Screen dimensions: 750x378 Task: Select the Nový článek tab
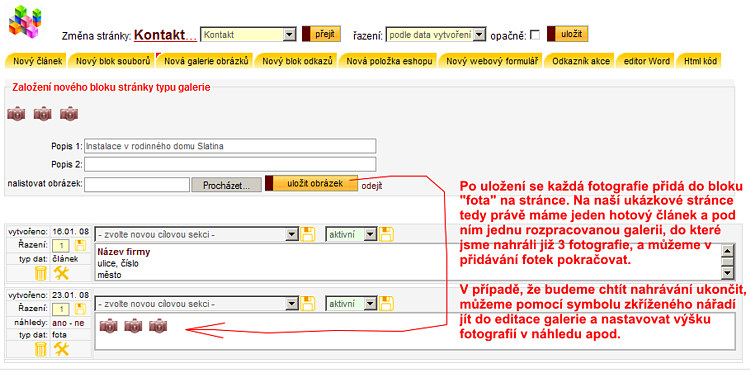point(37,61)
